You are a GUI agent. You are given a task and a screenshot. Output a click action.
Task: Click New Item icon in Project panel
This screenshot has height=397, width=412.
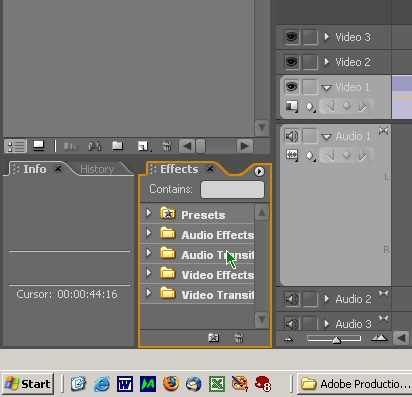point(143,146)
